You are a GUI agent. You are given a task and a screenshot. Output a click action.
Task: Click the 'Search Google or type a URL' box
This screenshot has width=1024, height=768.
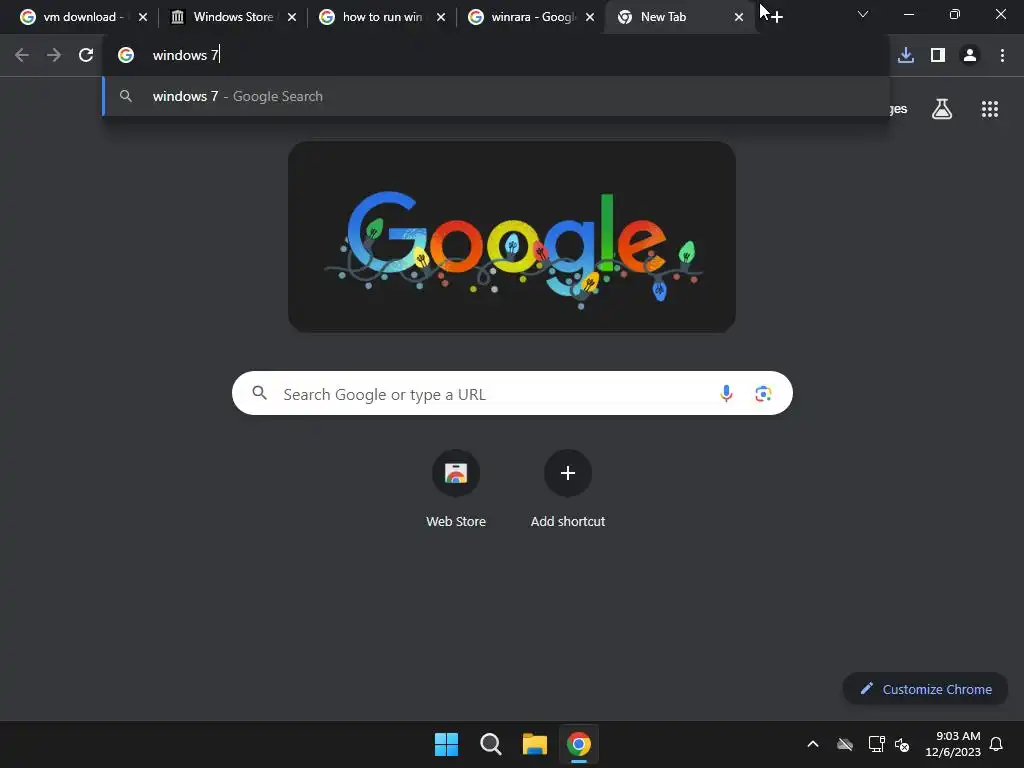(x=512, y=393)
